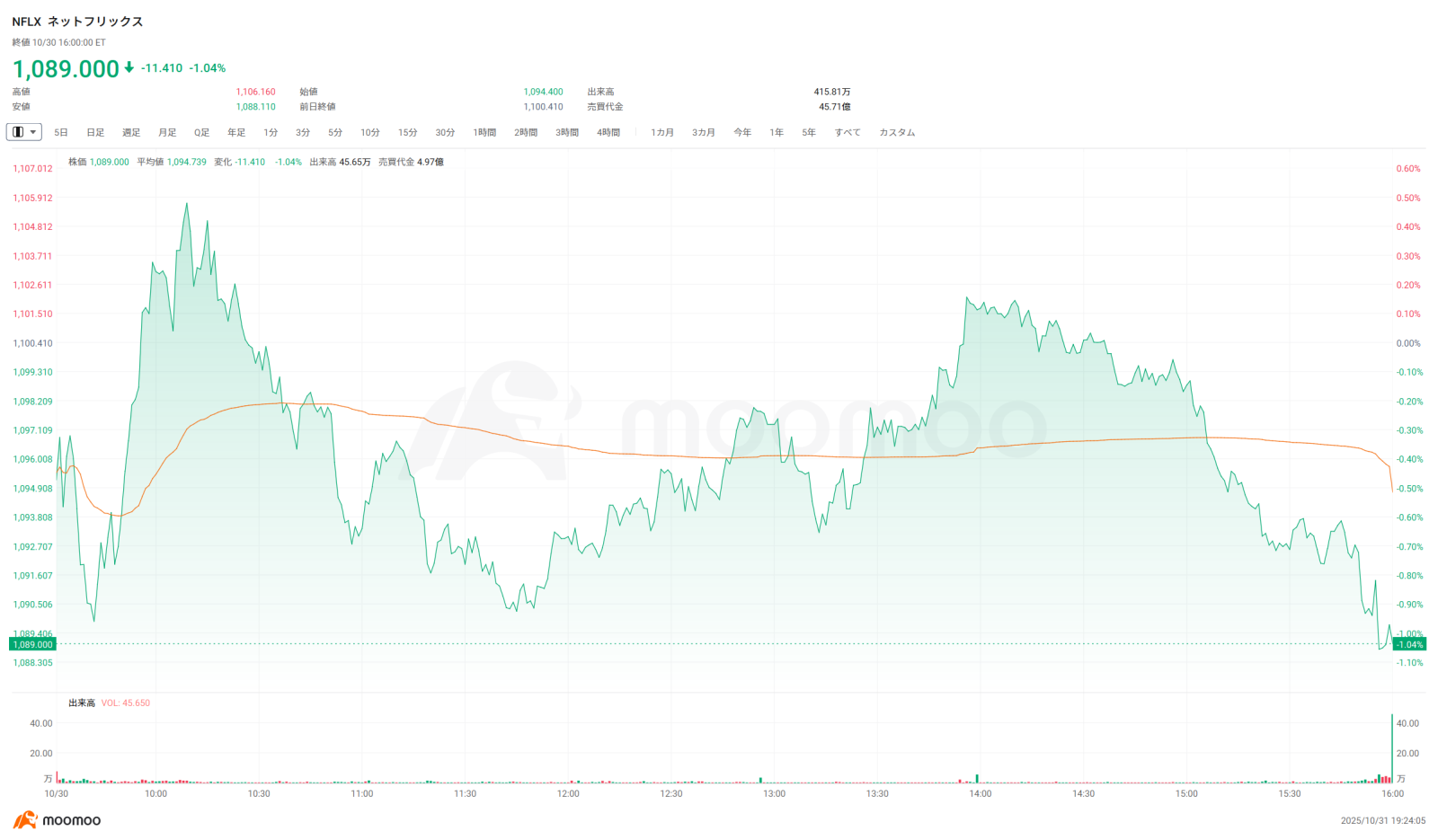Image resolution: width=1438 pixels, height=840 pixels.
Task: Switch to 週足 weekly chart
Action: coord(131,133)
